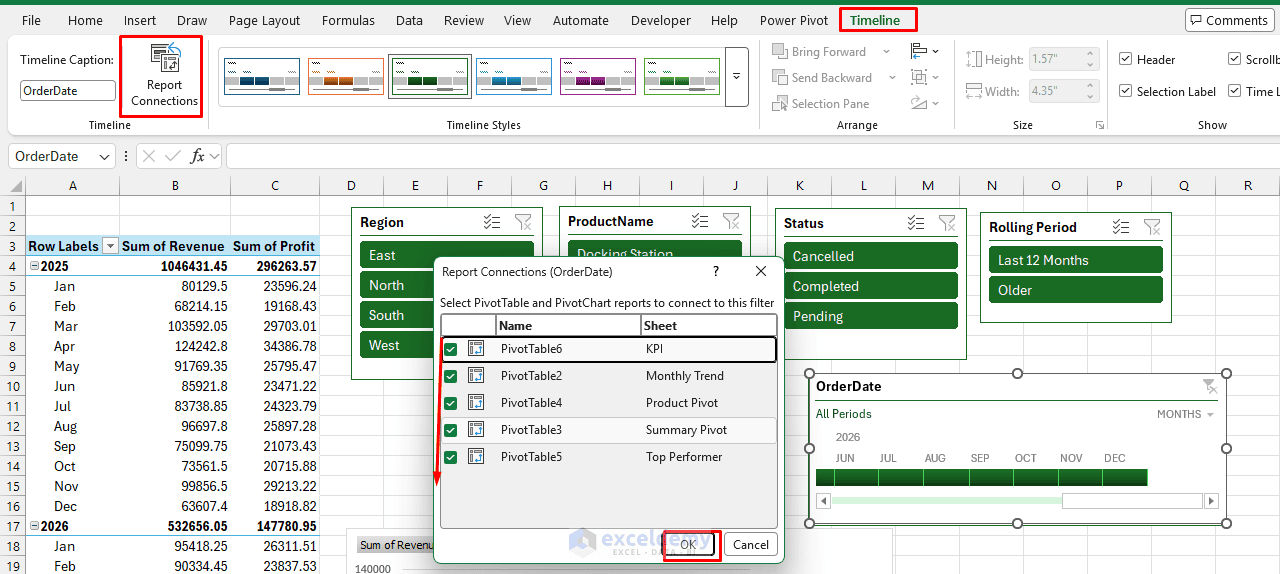This screenshot has width=1280, height=574.
Task: Open the Size dialog launcher
Action: pos(1100,125)
